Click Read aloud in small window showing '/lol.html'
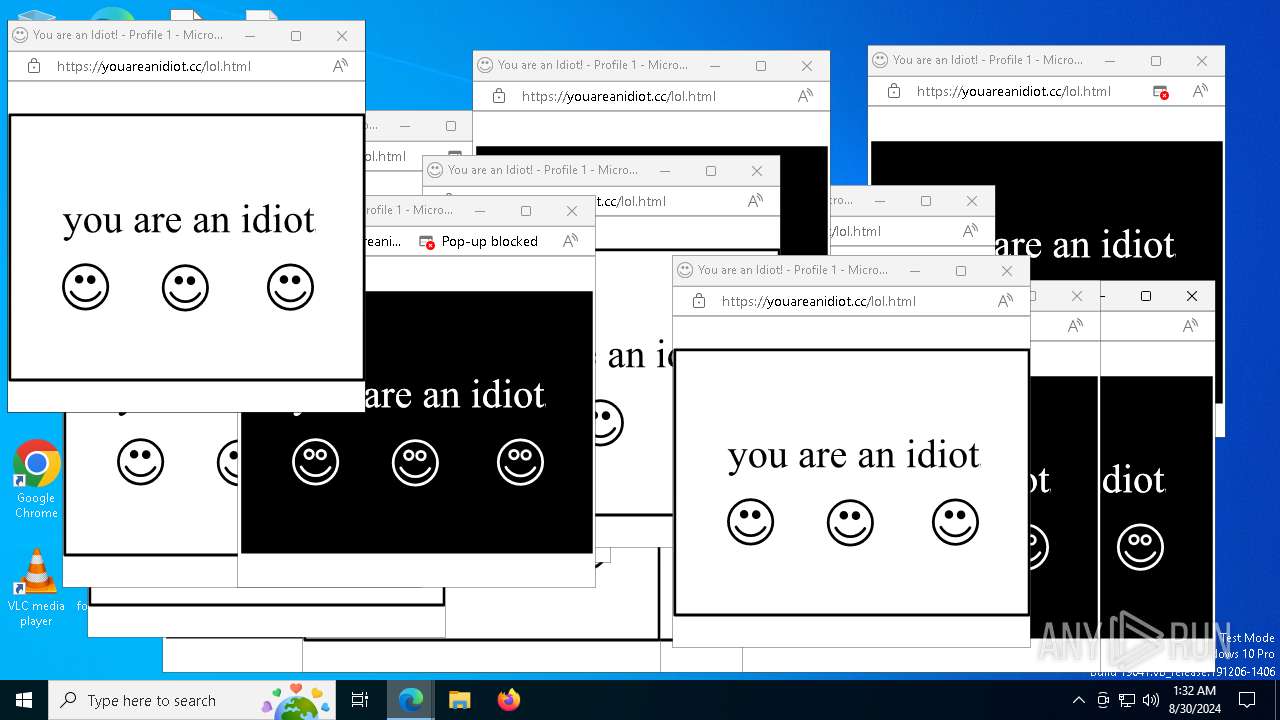The width and height of the screenshot is (1280, 720). pos(970,231)
